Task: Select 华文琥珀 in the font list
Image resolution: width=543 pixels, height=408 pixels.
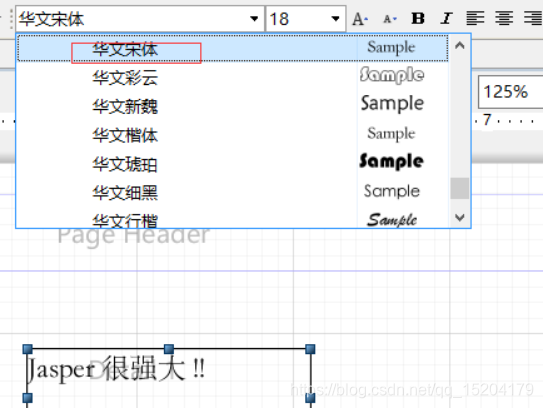Action: [233, 163]
